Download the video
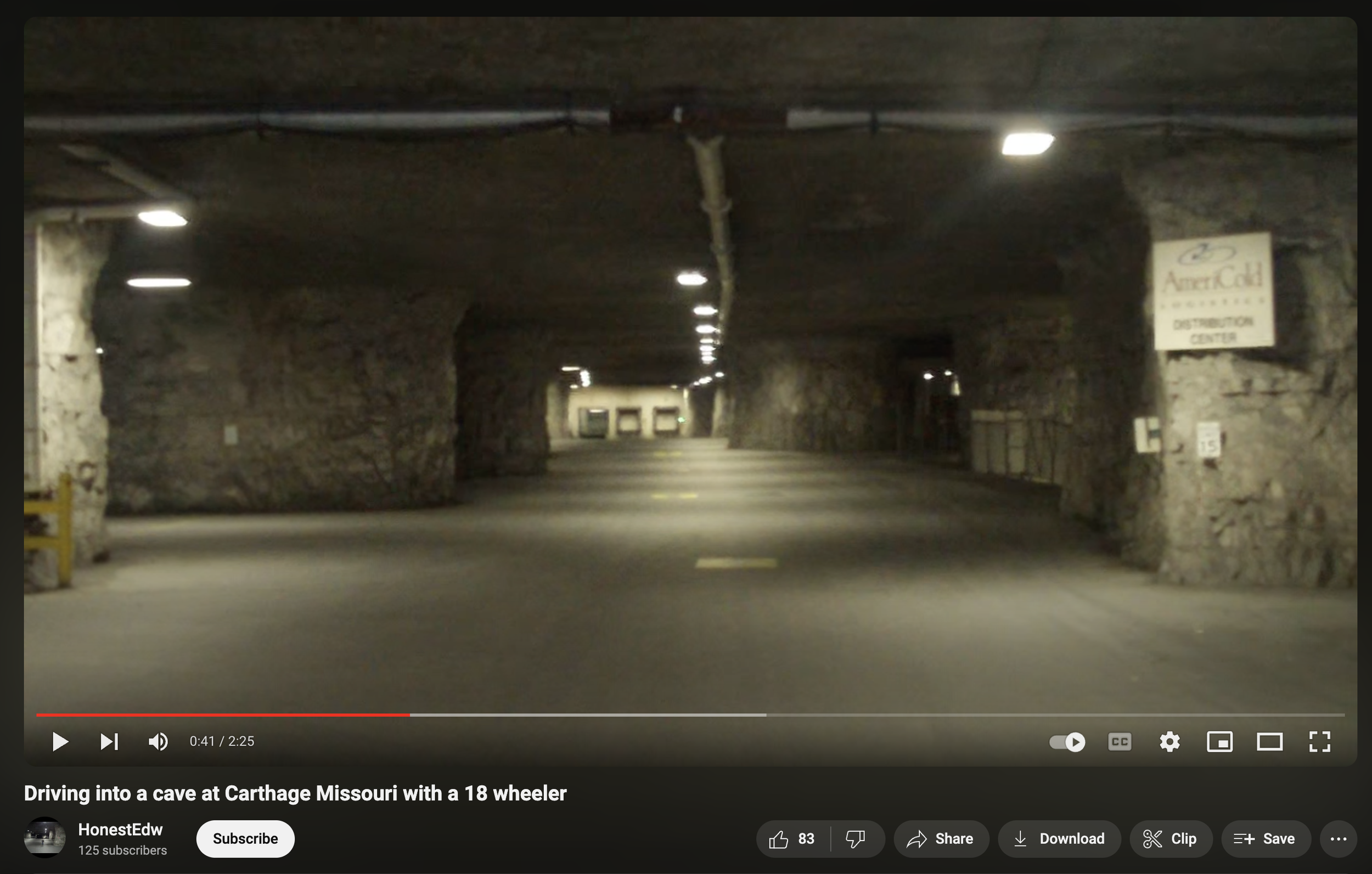Image resolution: width=1372 pixels, height=874 pixels. tap(1059, 839)
